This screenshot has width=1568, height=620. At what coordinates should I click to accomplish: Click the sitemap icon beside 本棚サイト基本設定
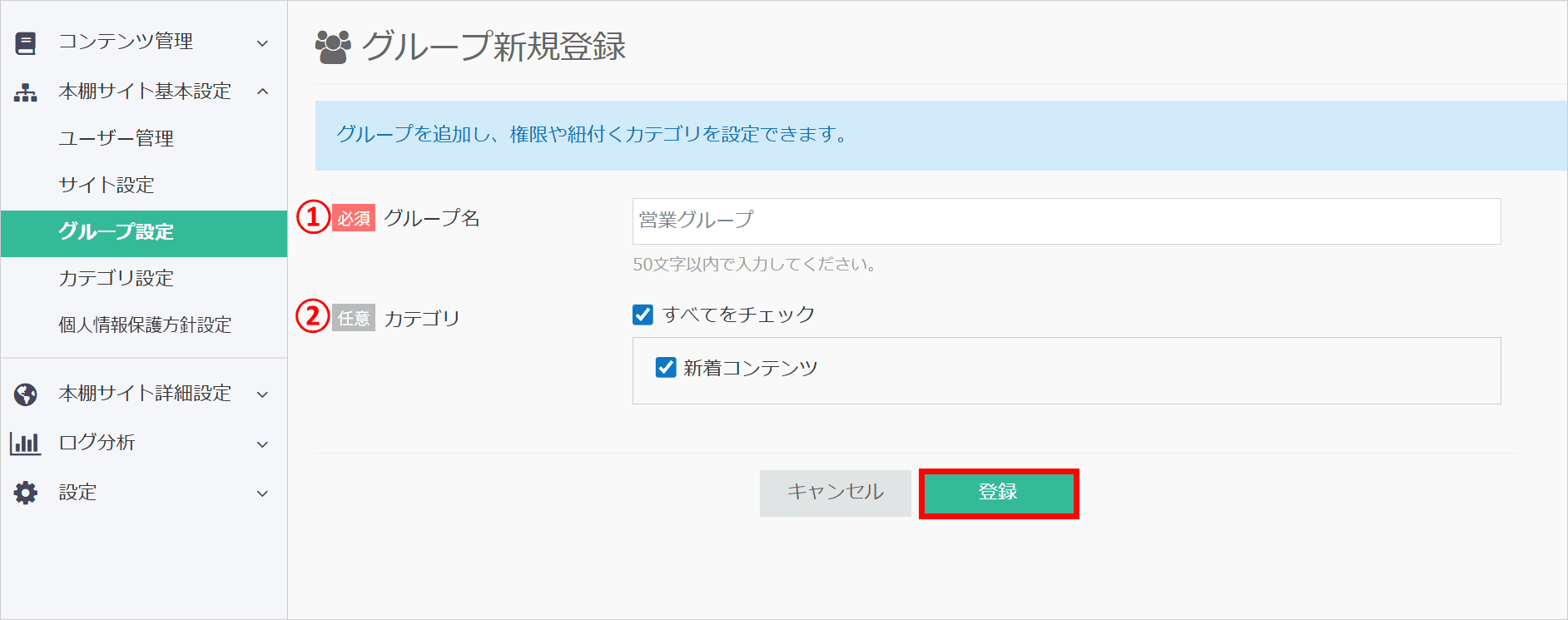coord(26,92)
